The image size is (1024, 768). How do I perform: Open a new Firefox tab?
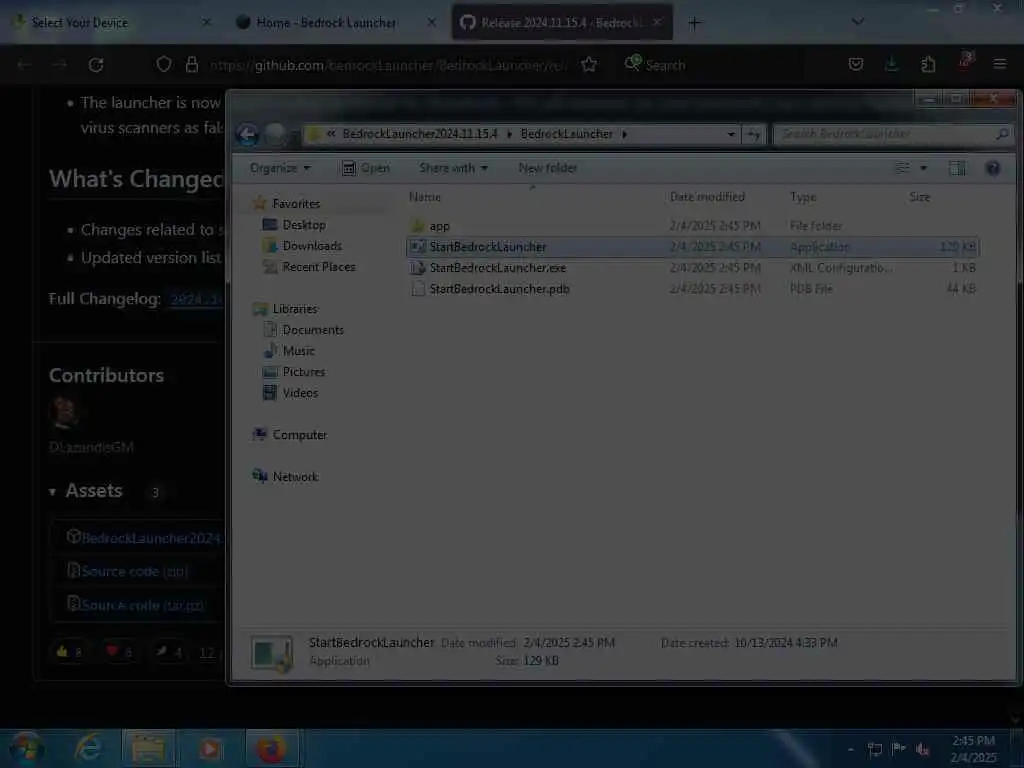[x=694, y=23]
